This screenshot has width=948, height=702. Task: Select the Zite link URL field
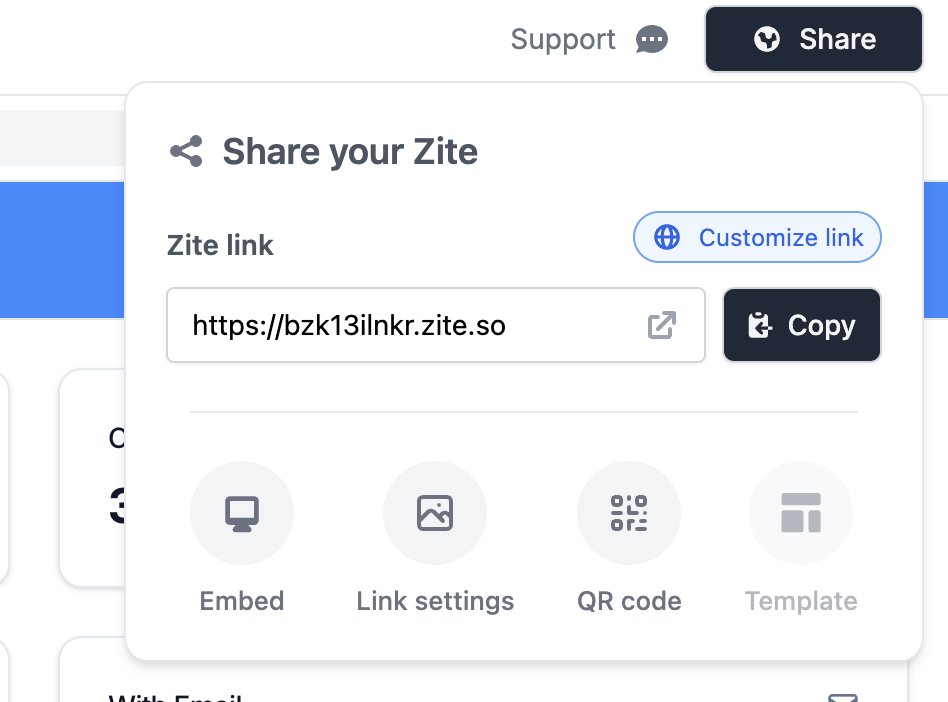pyautogui.click(x=436, y=325)
